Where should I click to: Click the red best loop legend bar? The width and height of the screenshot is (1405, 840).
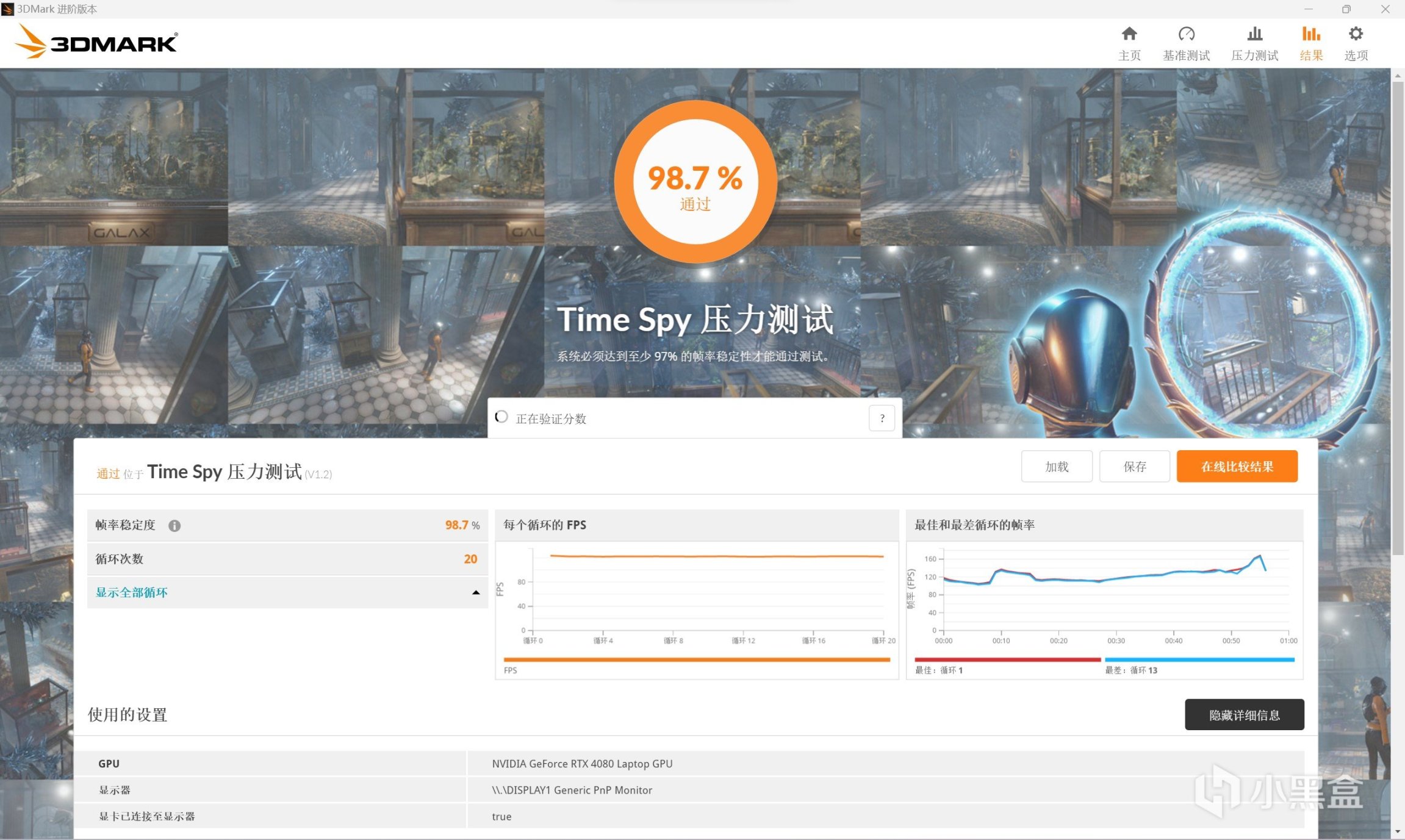pos(1007,659)
